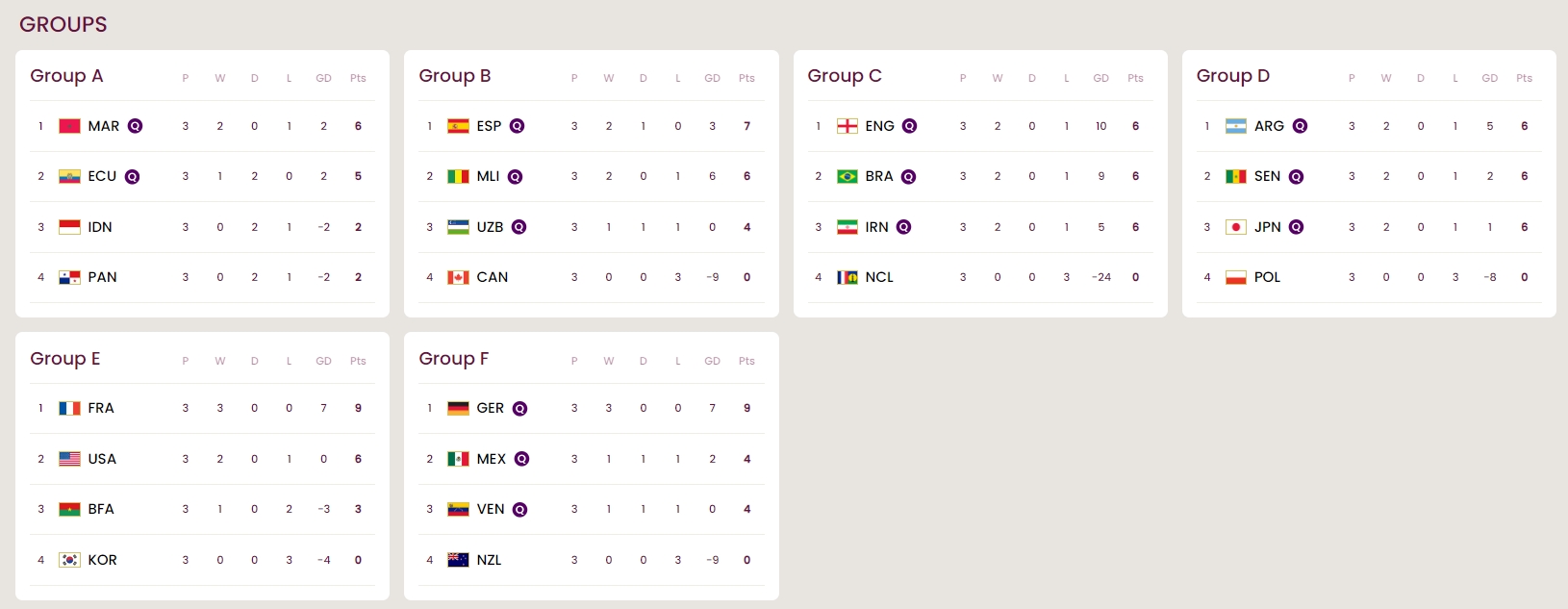Screen dimensions: 1568x609
Task: Click the qualified badge next to GER
Action: (x=520, y=409)
